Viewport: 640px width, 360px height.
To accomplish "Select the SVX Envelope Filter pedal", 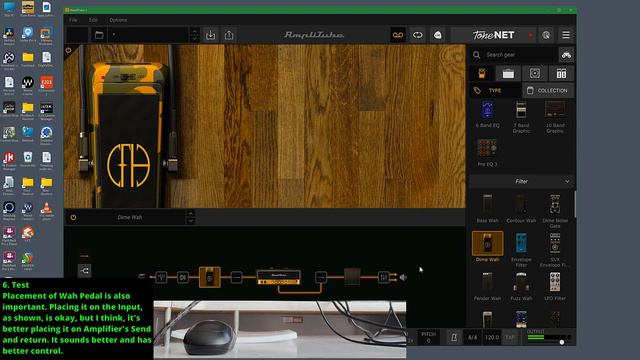I will click(555, 250).
